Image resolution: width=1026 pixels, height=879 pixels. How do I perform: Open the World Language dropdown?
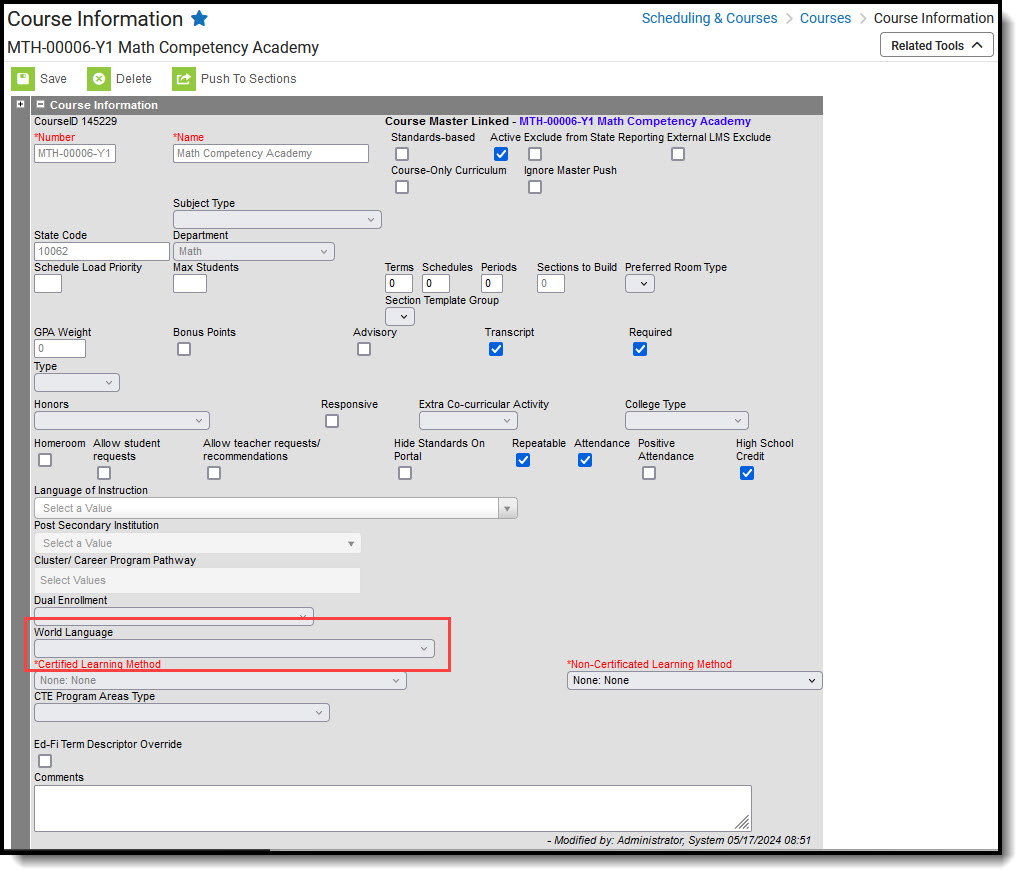point(234,649)
